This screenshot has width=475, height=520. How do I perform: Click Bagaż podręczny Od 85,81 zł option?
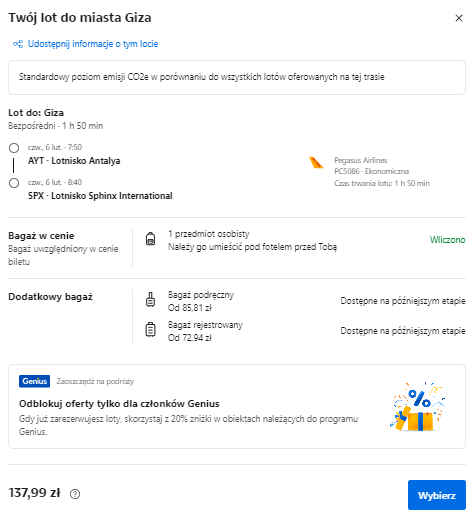click(x=201, y=301)
